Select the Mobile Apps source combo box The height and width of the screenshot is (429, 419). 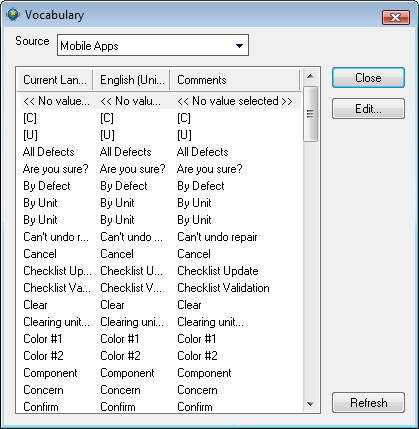(153, 45)
